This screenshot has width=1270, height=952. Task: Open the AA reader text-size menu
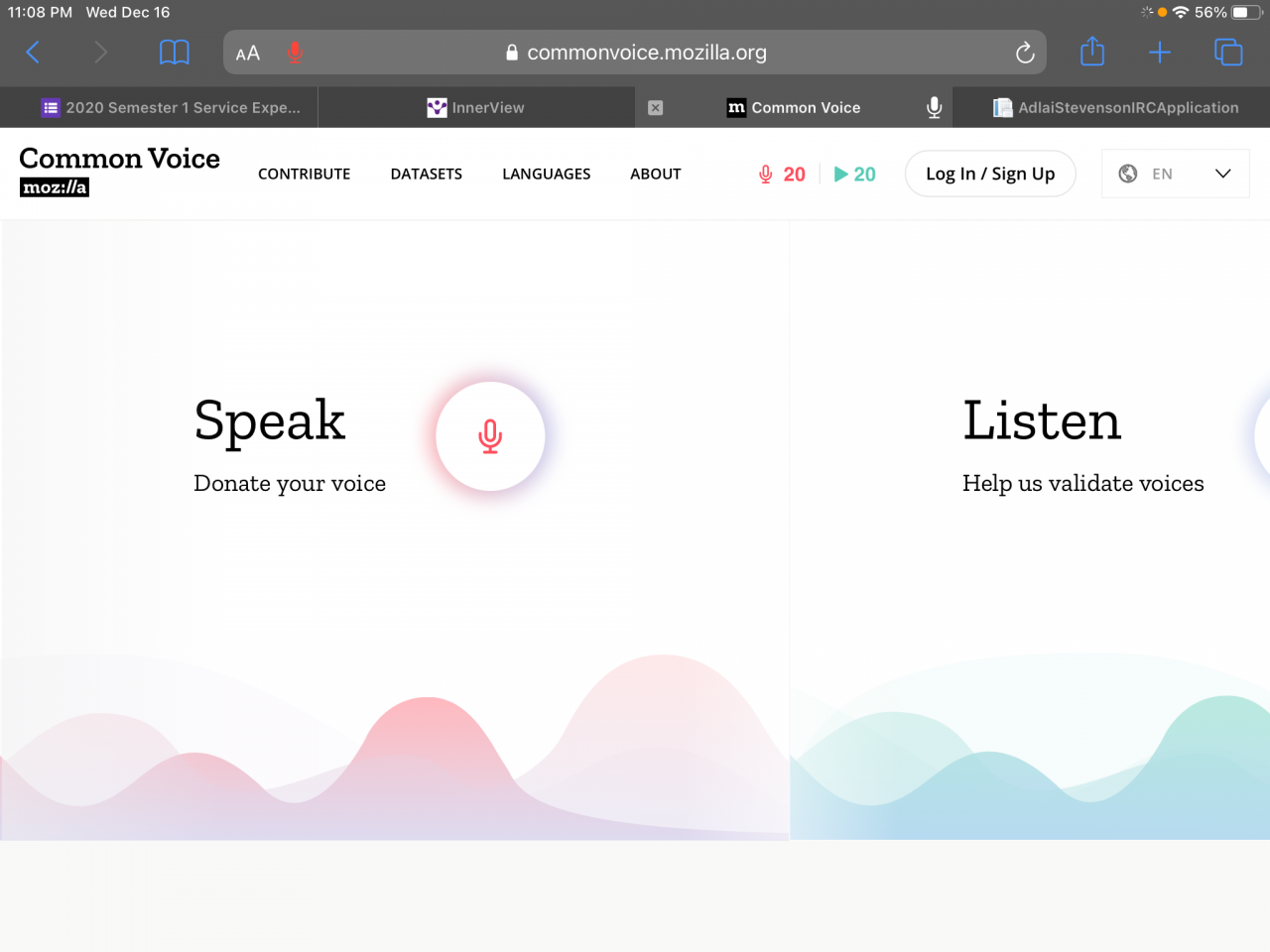pyautogui.click(x=248, y=54)
